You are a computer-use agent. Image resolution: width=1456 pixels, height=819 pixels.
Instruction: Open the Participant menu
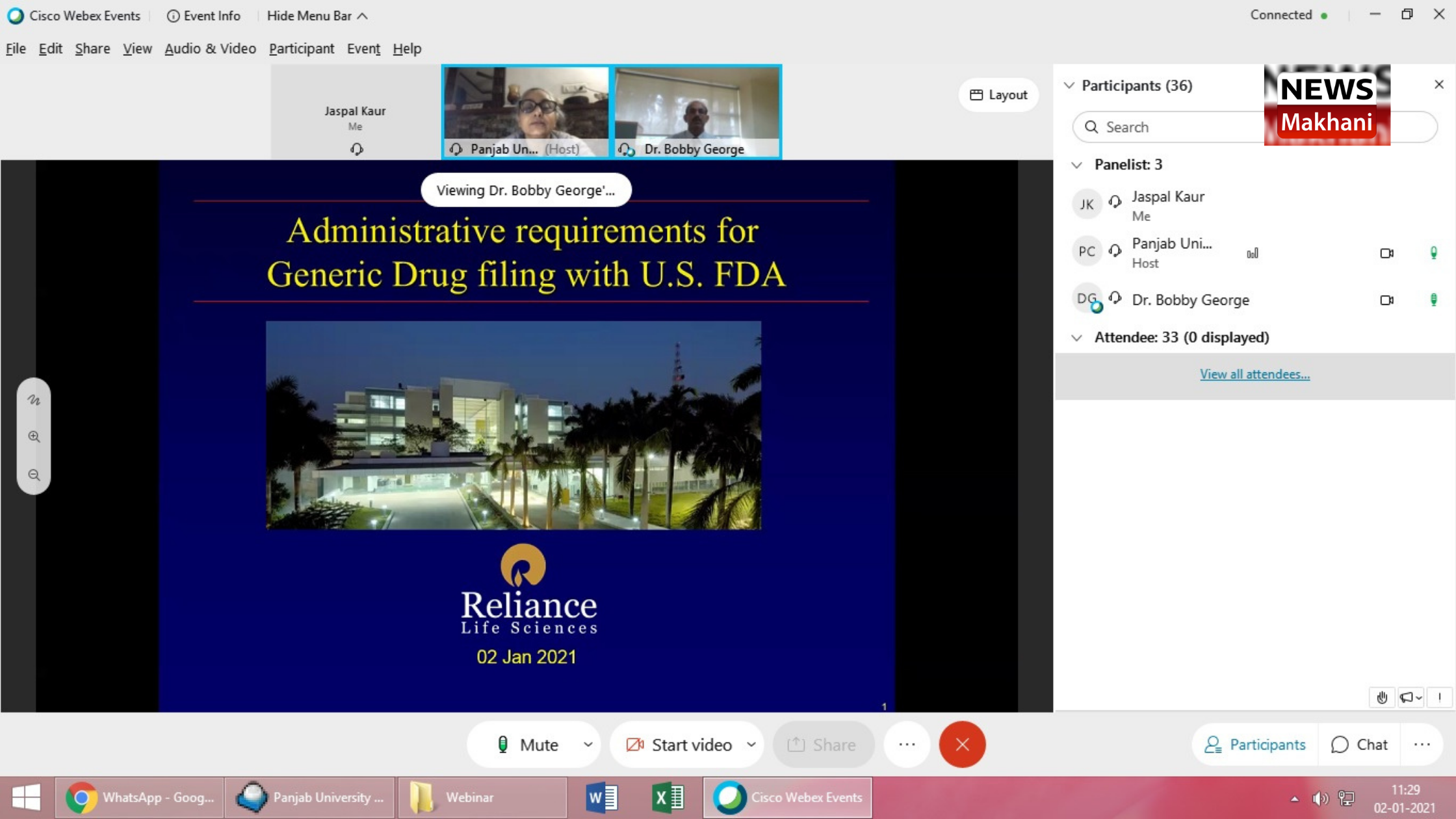click(x=302, y=49)
